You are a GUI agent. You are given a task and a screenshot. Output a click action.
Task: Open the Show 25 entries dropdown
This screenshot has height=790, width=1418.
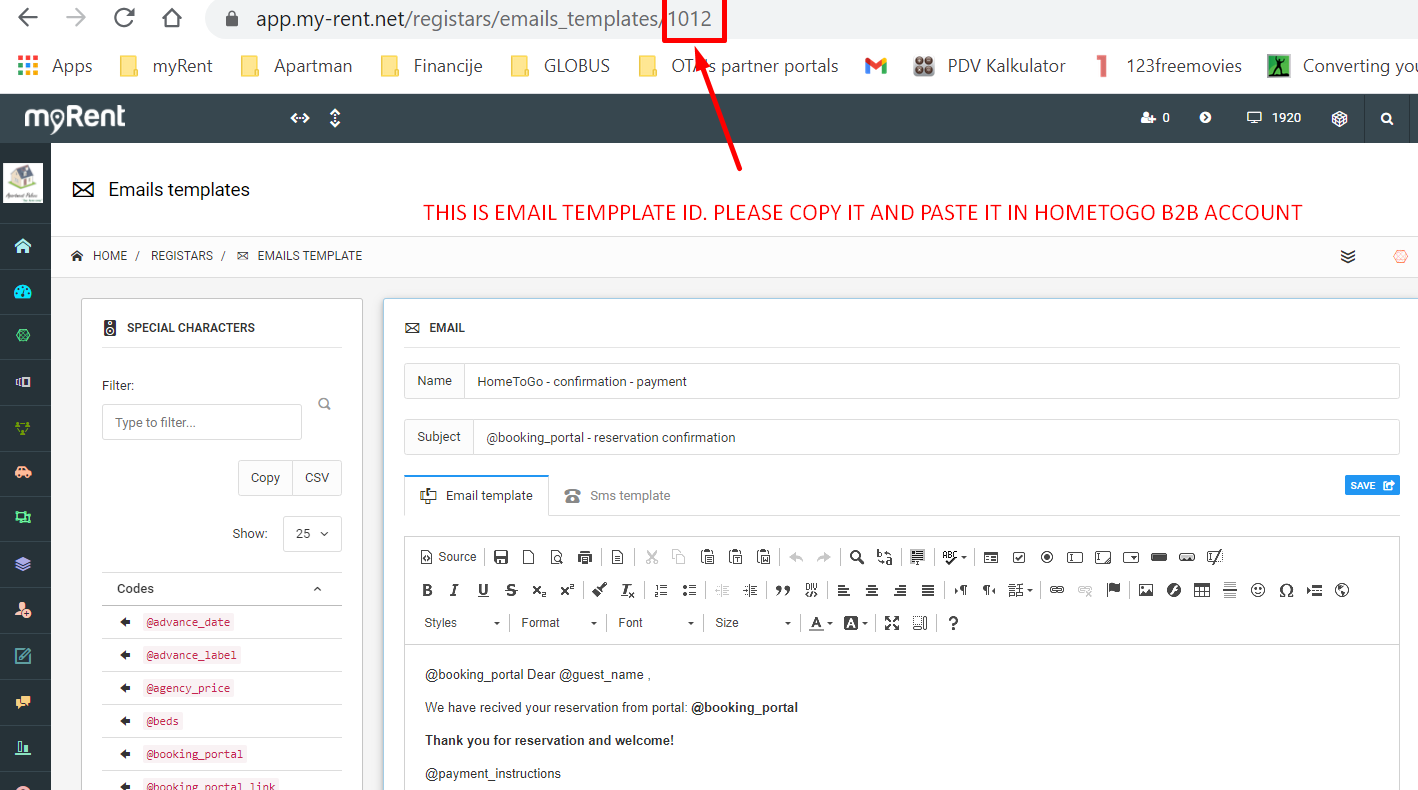pos(312,534)
